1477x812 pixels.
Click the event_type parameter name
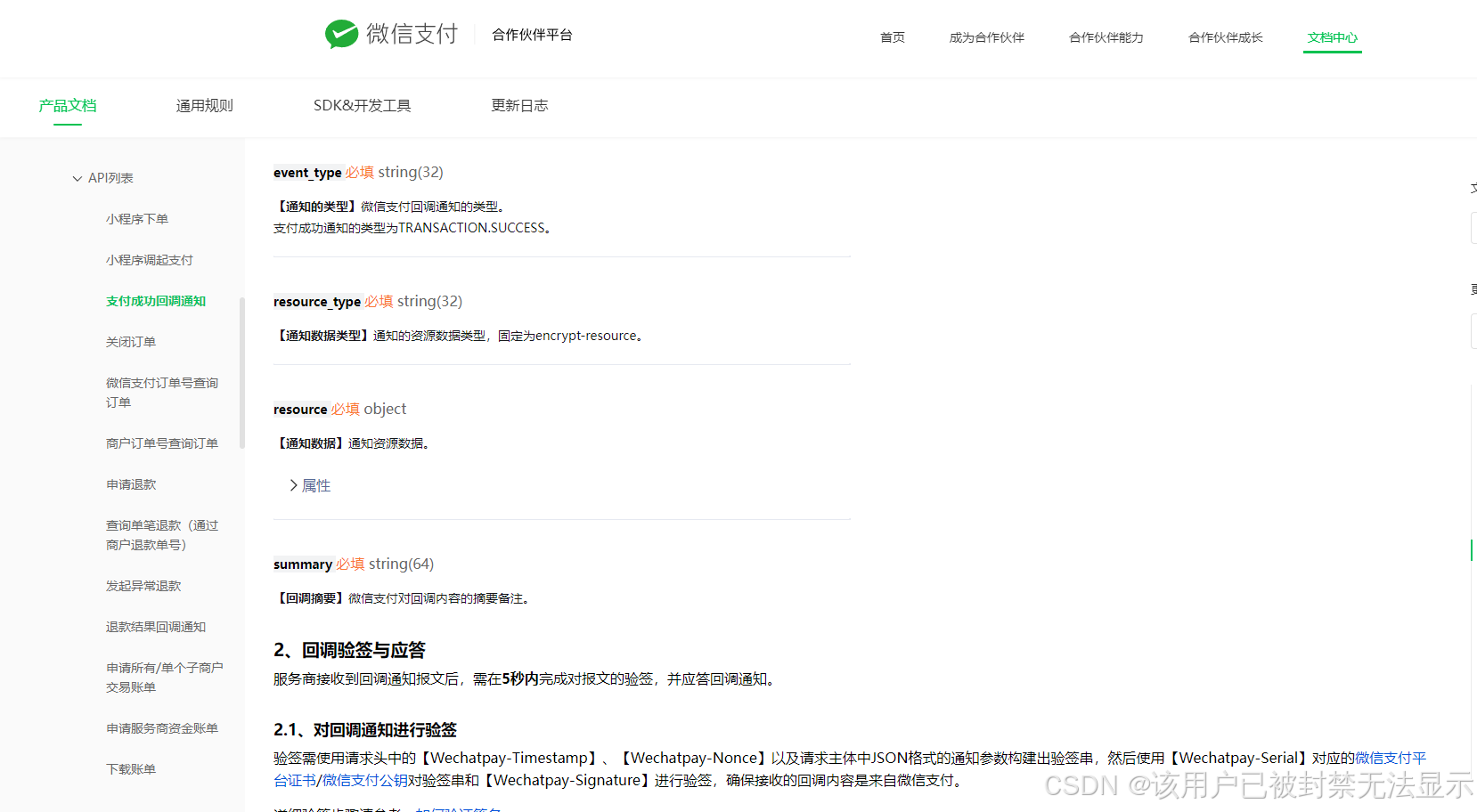(307, 173)
